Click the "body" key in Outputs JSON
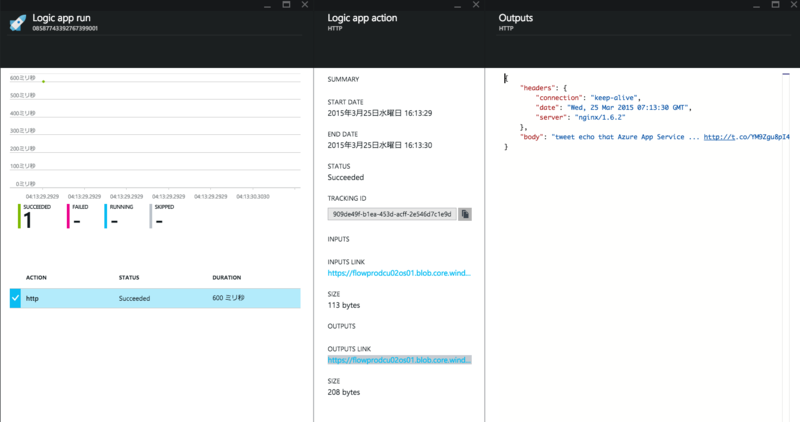 pyautogui.click(x=532, y=137)
